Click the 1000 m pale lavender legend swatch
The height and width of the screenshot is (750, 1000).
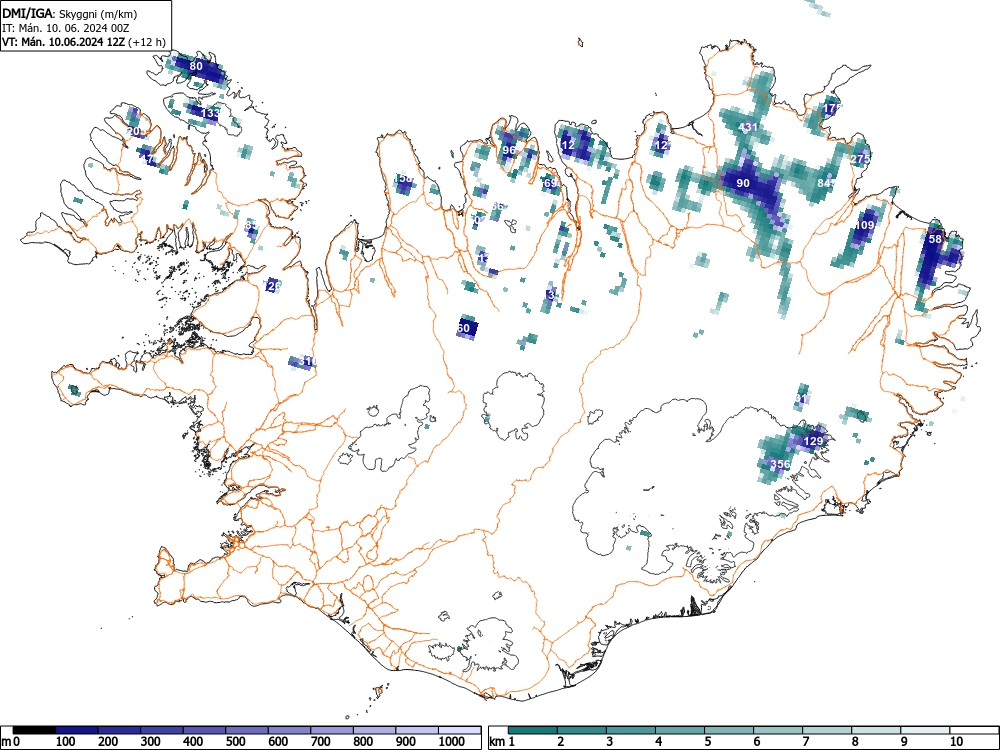(x=459, y=730)
